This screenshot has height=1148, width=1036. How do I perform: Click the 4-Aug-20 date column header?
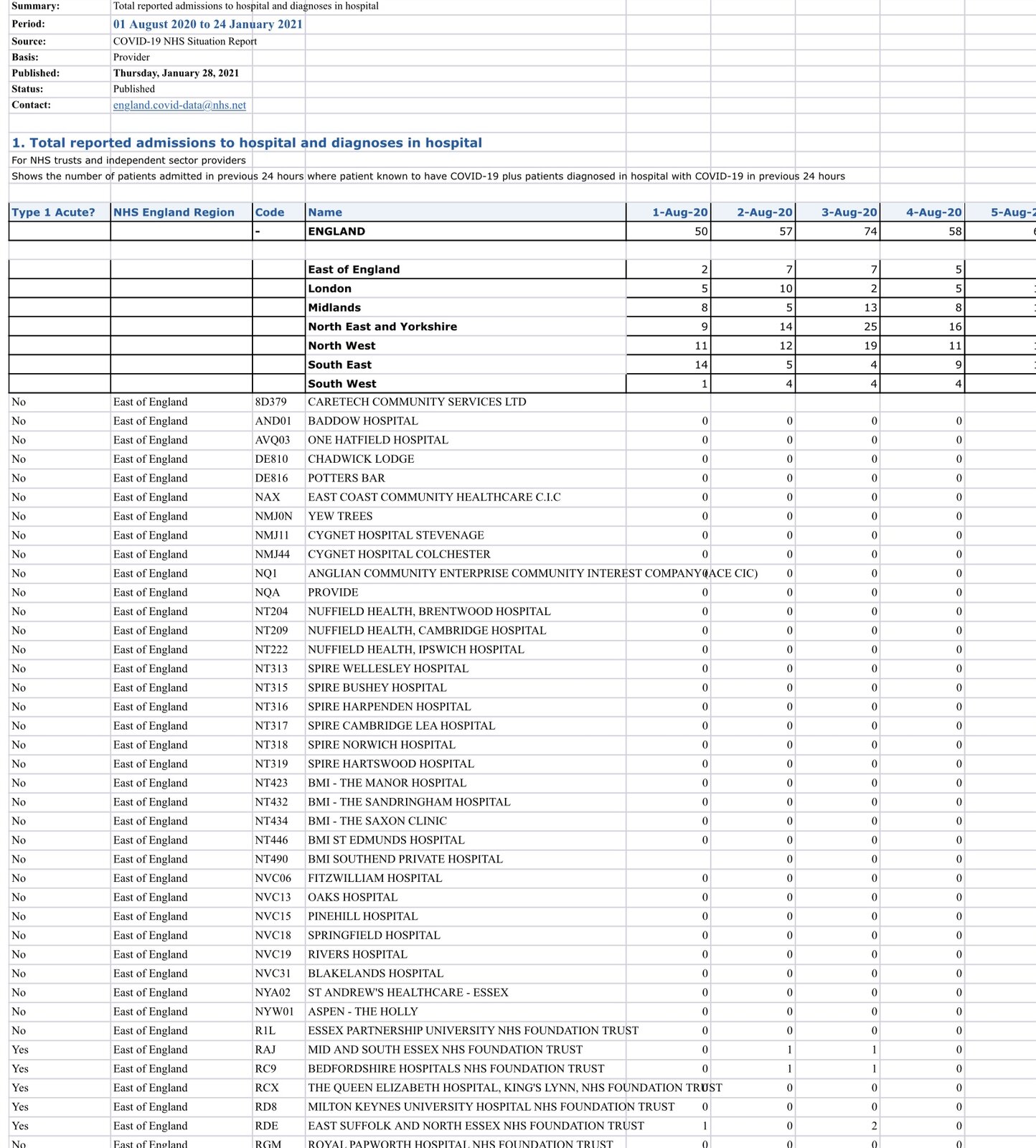[933, 212]
